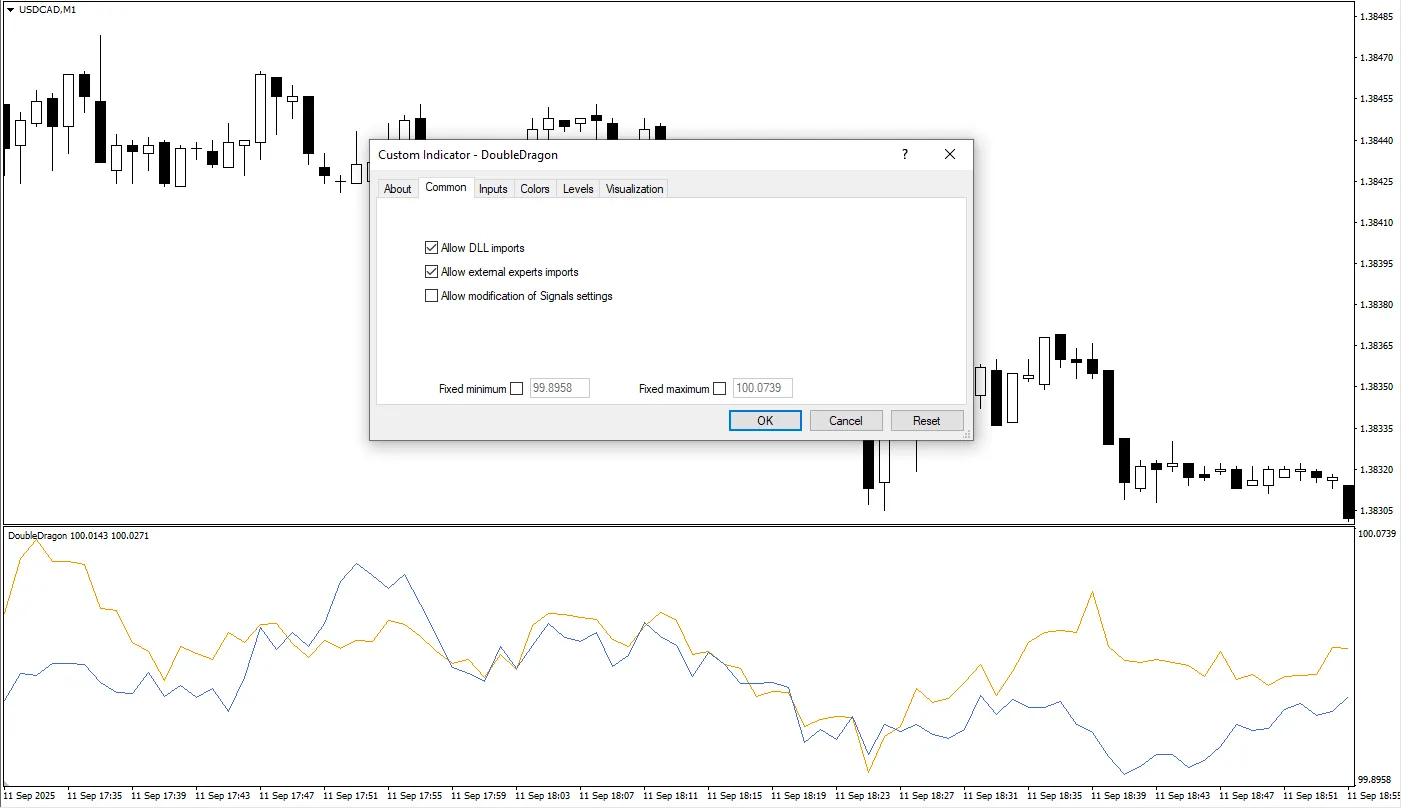Screen dimensions: 1401x809
Task: Click the Cancel button
Action: coord(846,420)
